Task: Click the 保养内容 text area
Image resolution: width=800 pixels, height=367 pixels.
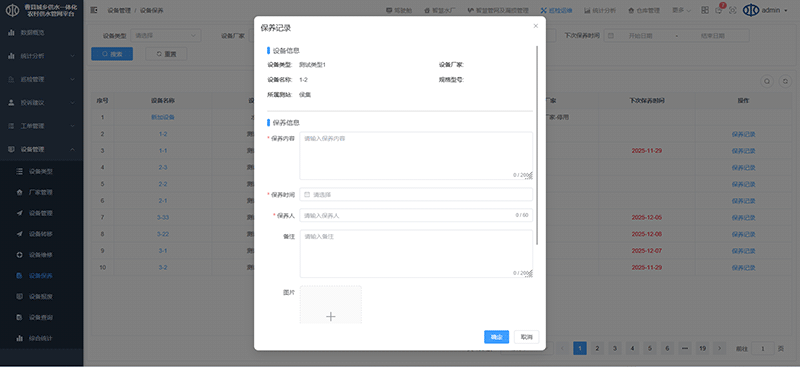Action: (416, 156)
